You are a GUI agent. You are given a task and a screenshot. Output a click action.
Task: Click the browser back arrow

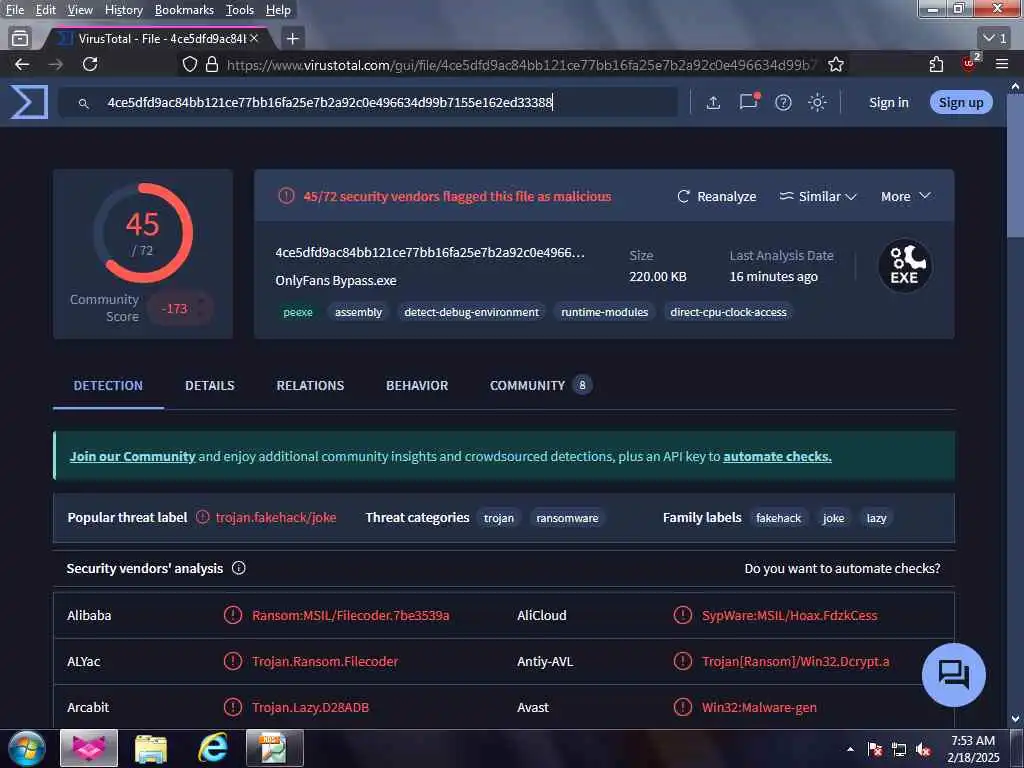click(x=22, y=64)
